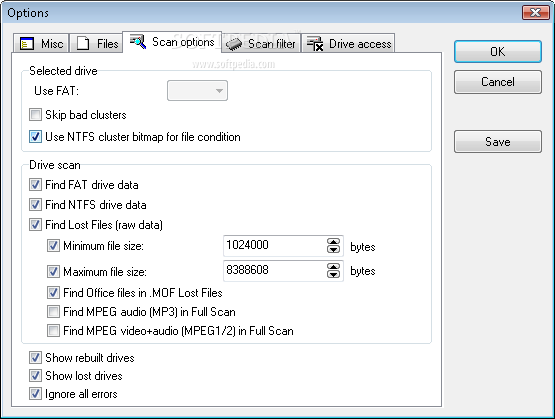Go to the Drive access tab

pos(348,44)
